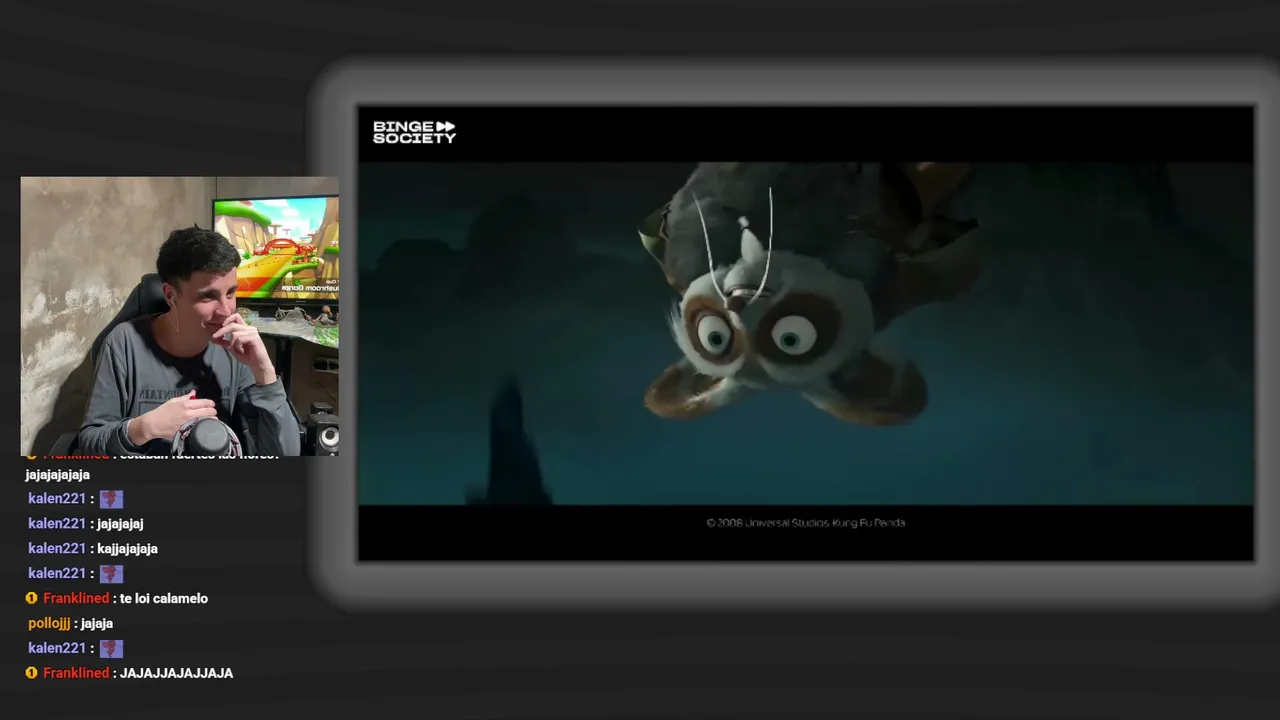Click the badge beside Franklined's "JAJAJJAJAJJAJA" message
Image resolution: width=1280 pixels, height=720 pixels.
(x=31, y=673)
